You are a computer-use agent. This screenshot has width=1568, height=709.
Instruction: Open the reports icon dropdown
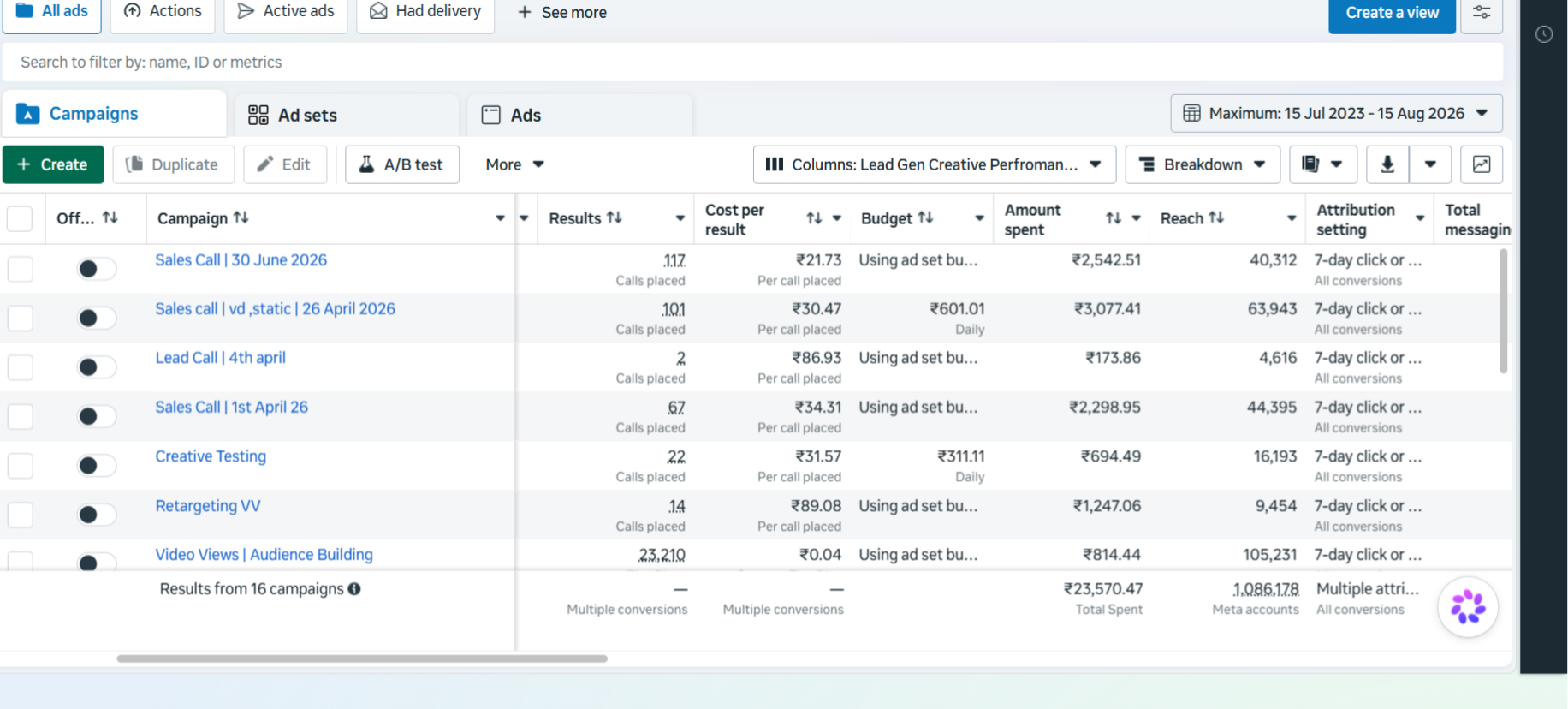[x=1322, y=164]
